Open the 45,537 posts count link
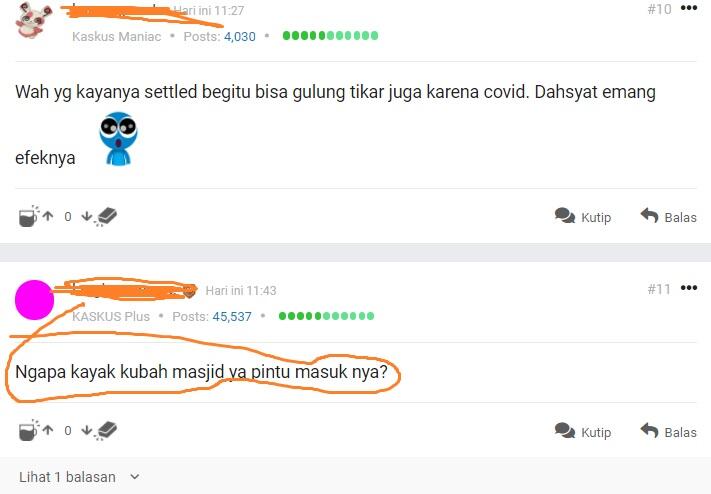Image resolution: width=711 pixels, height=494 pixels. click(x=232, y=316)
